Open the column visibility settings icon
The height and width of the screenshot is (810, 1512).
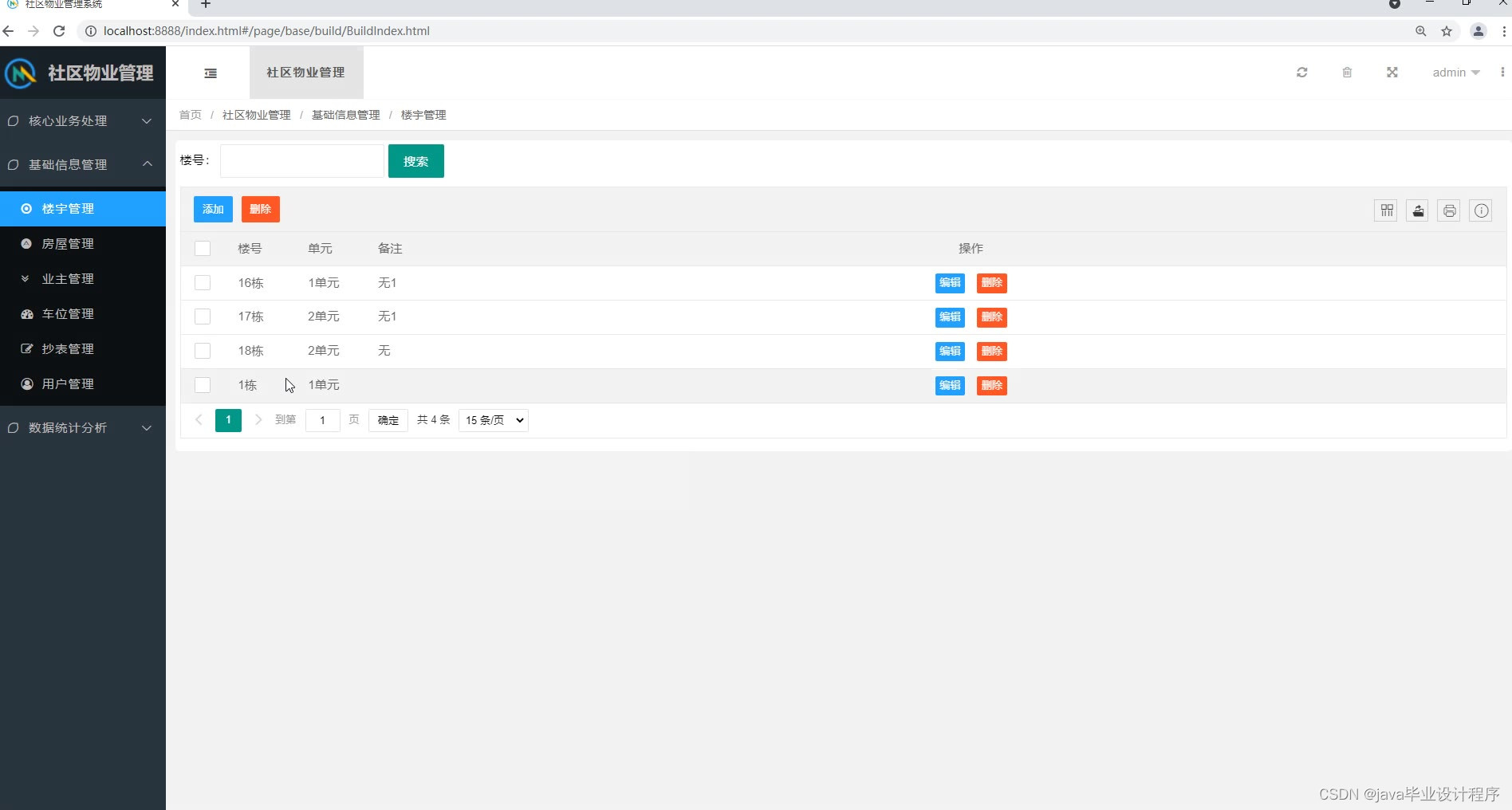click(1386, 210)
